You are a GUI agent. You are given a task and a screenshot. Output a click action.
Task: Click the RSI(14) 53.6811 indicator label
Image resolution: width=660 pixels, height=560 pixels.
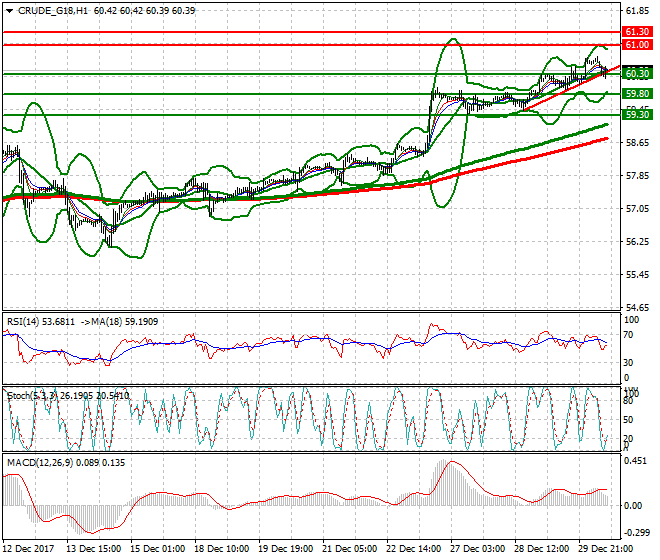point(41,322)
